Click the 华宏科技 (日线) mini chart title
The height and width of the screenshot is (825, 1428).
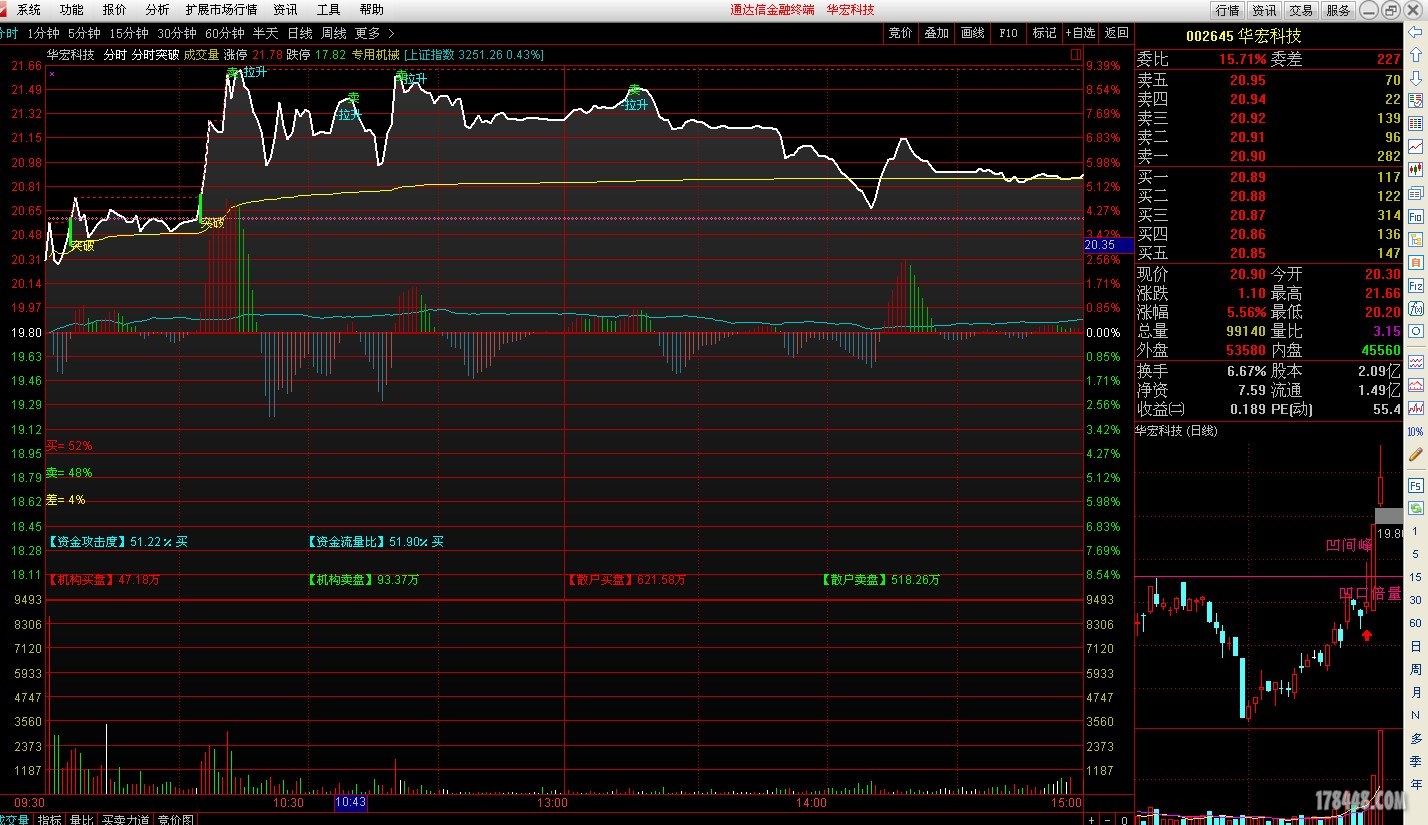pyautogui.click(x=1177, y=431)
